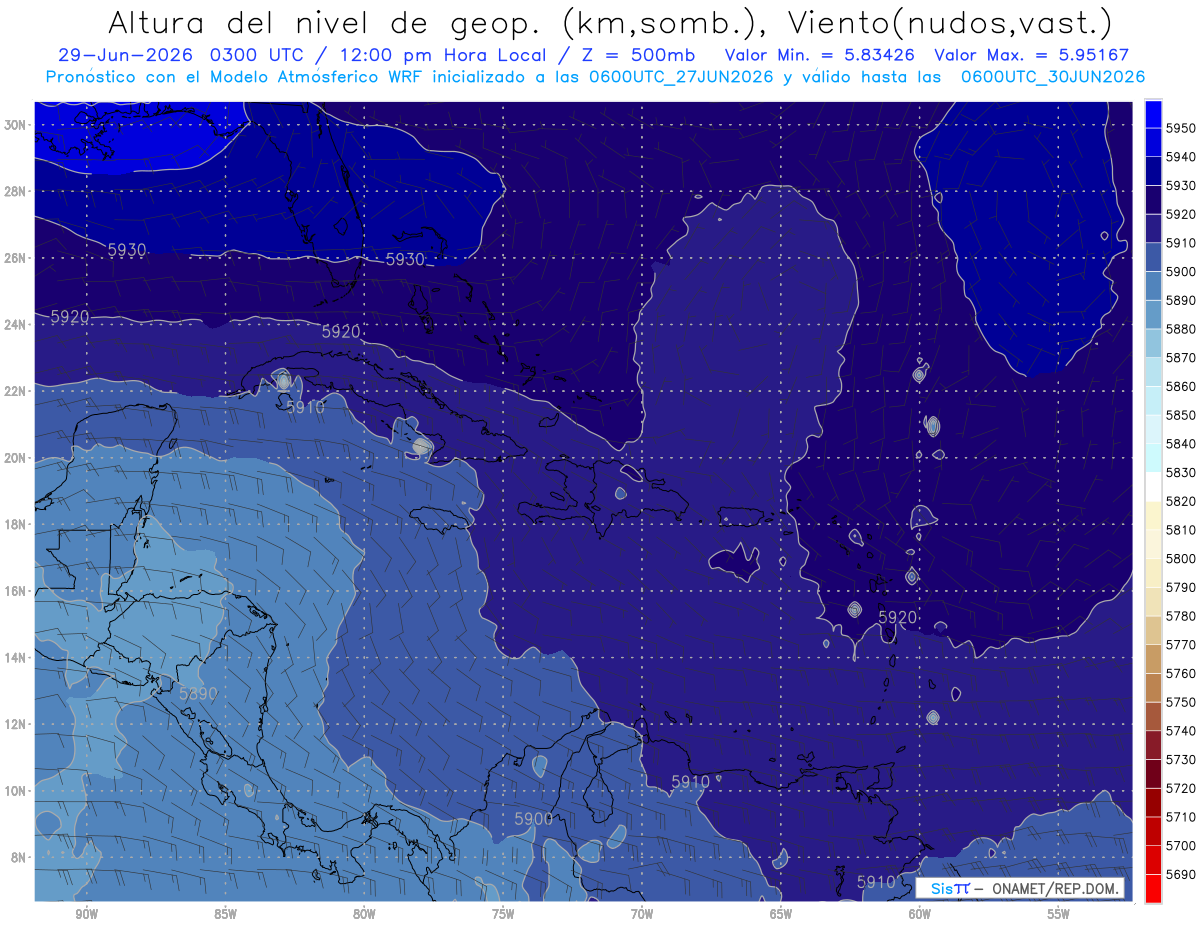Click the legend tick label "5740"
This screenshot has height=927, width=1200.
1181,730
